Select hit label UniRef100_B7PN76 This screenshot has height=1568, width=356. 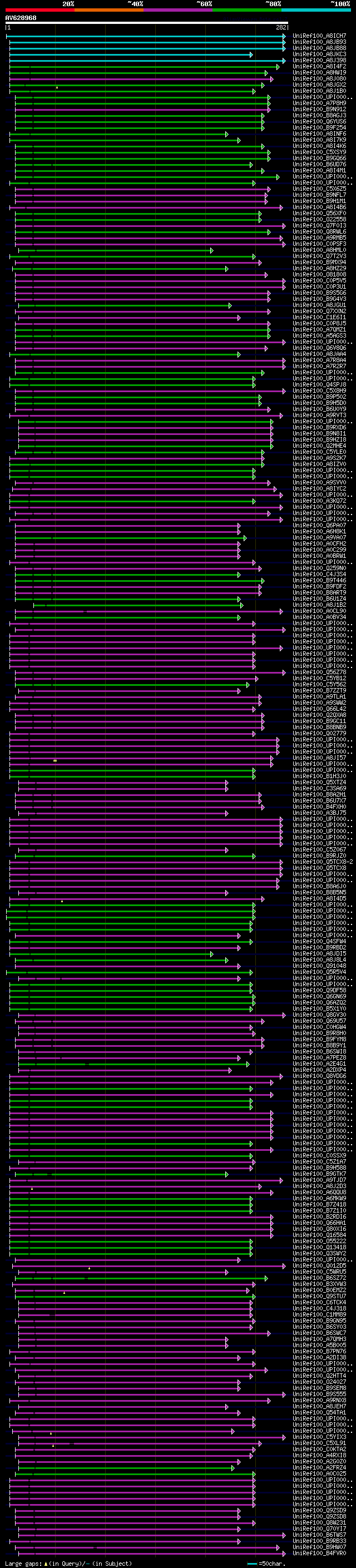click(x=319, y=1351)
